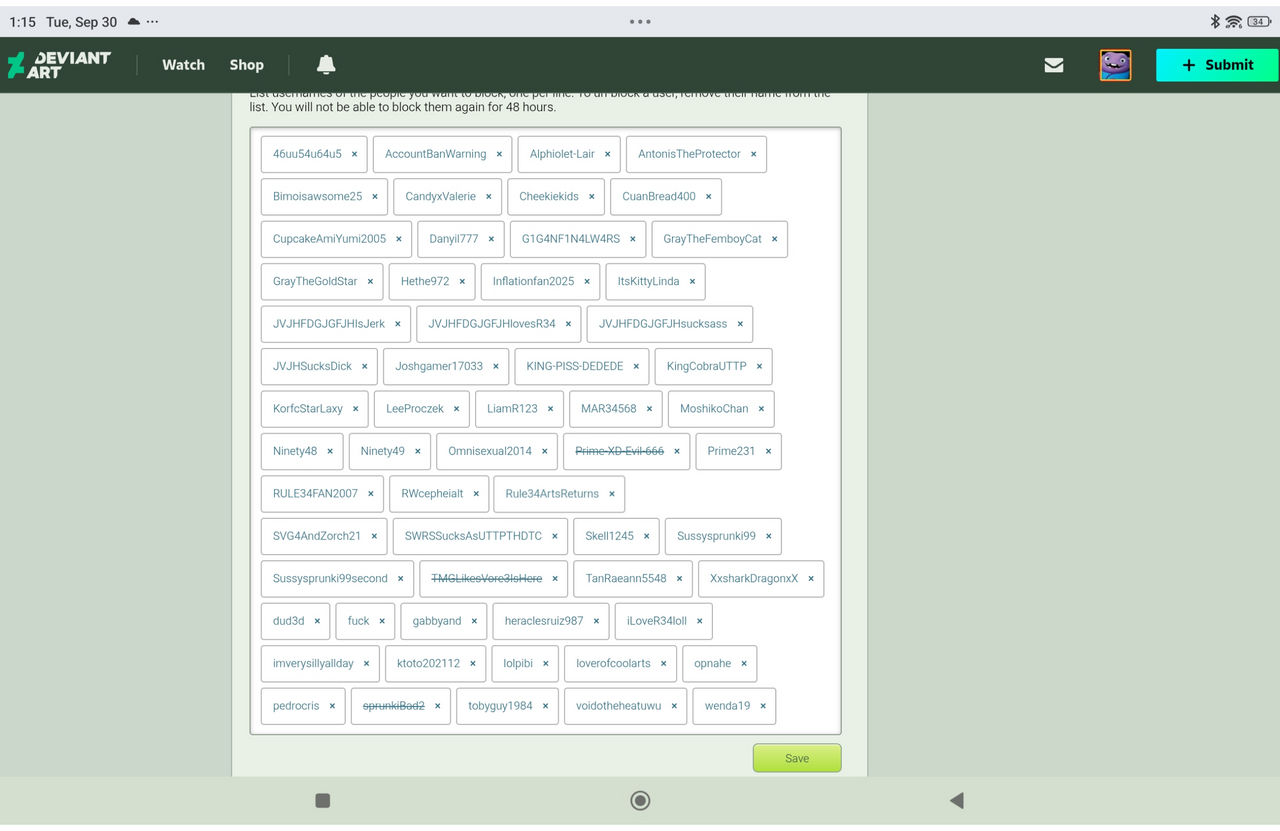Screen dimensions: 1280x831
Task: Remove heraclesruiz987 using its x
Action: tap(596, 621)
